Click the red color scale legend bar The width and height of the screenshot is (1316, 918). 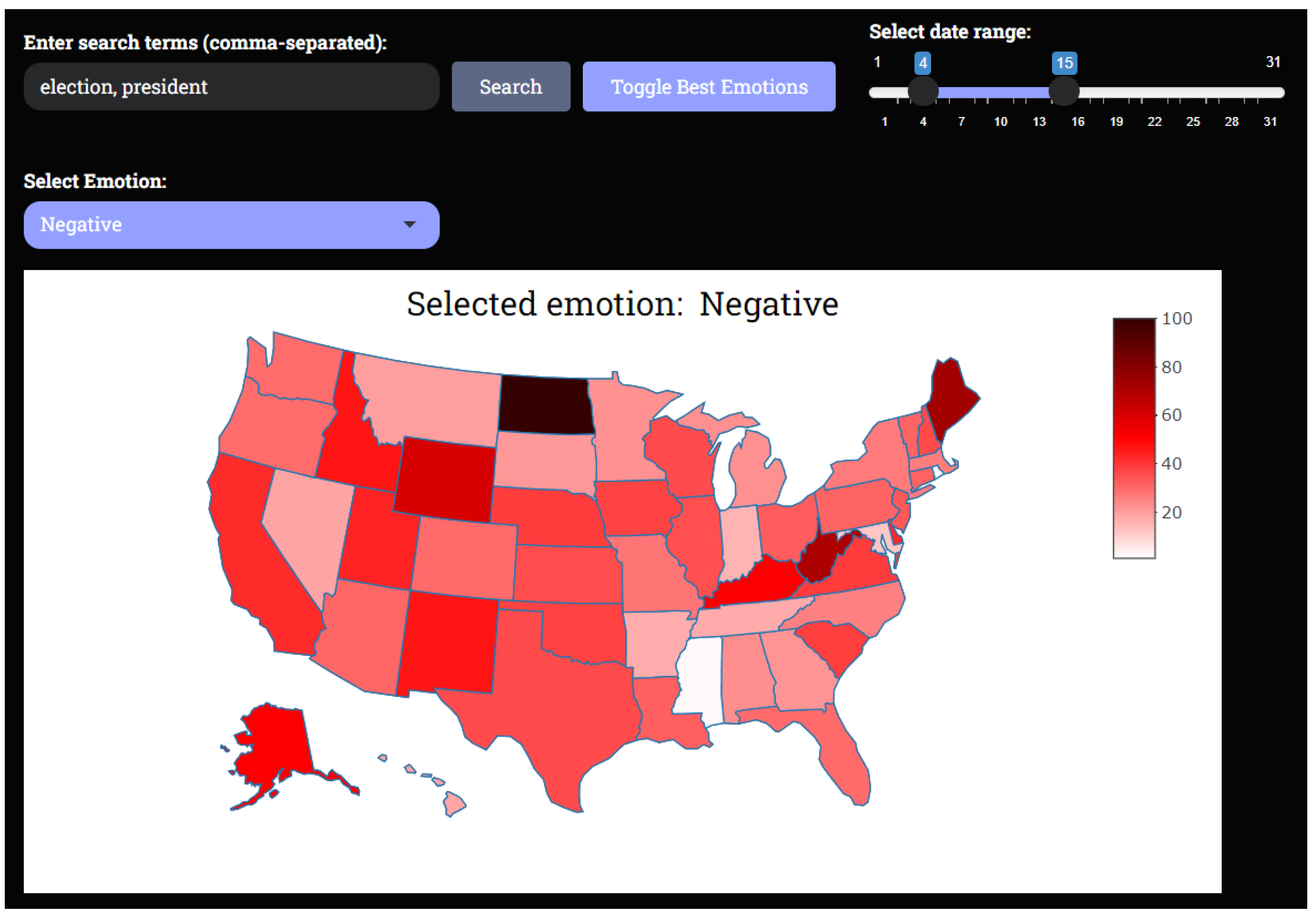tap(1133, 438)
